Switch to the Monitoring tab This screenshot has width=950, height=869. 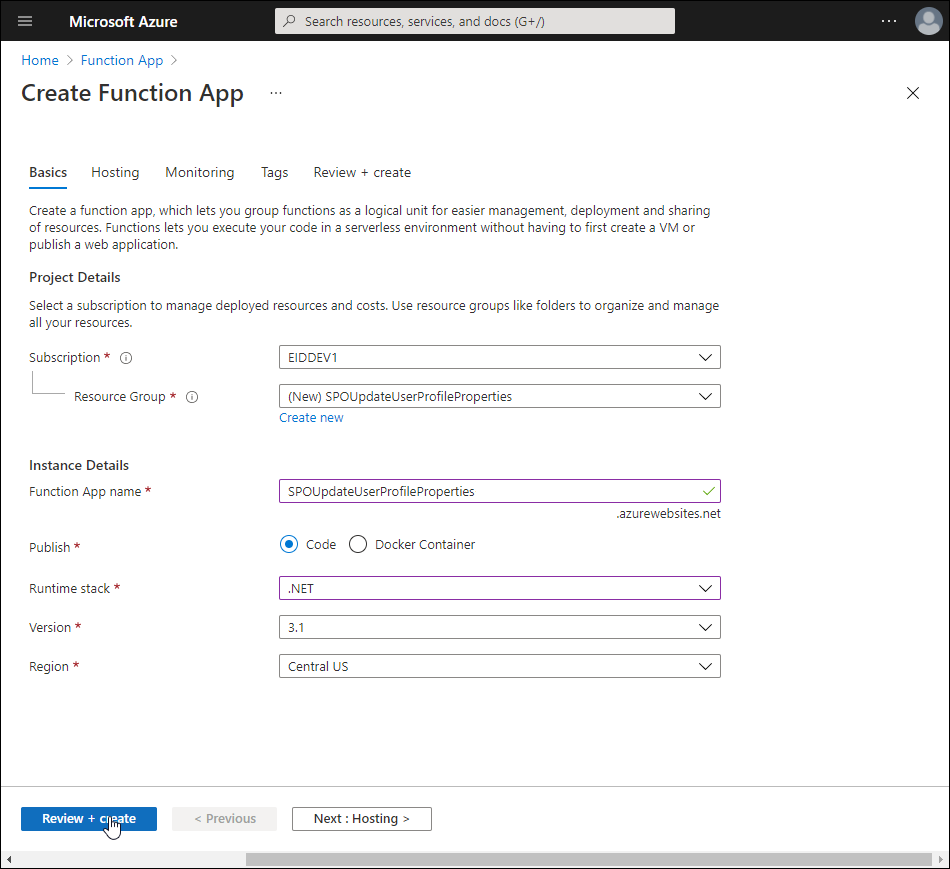(199, 172)
